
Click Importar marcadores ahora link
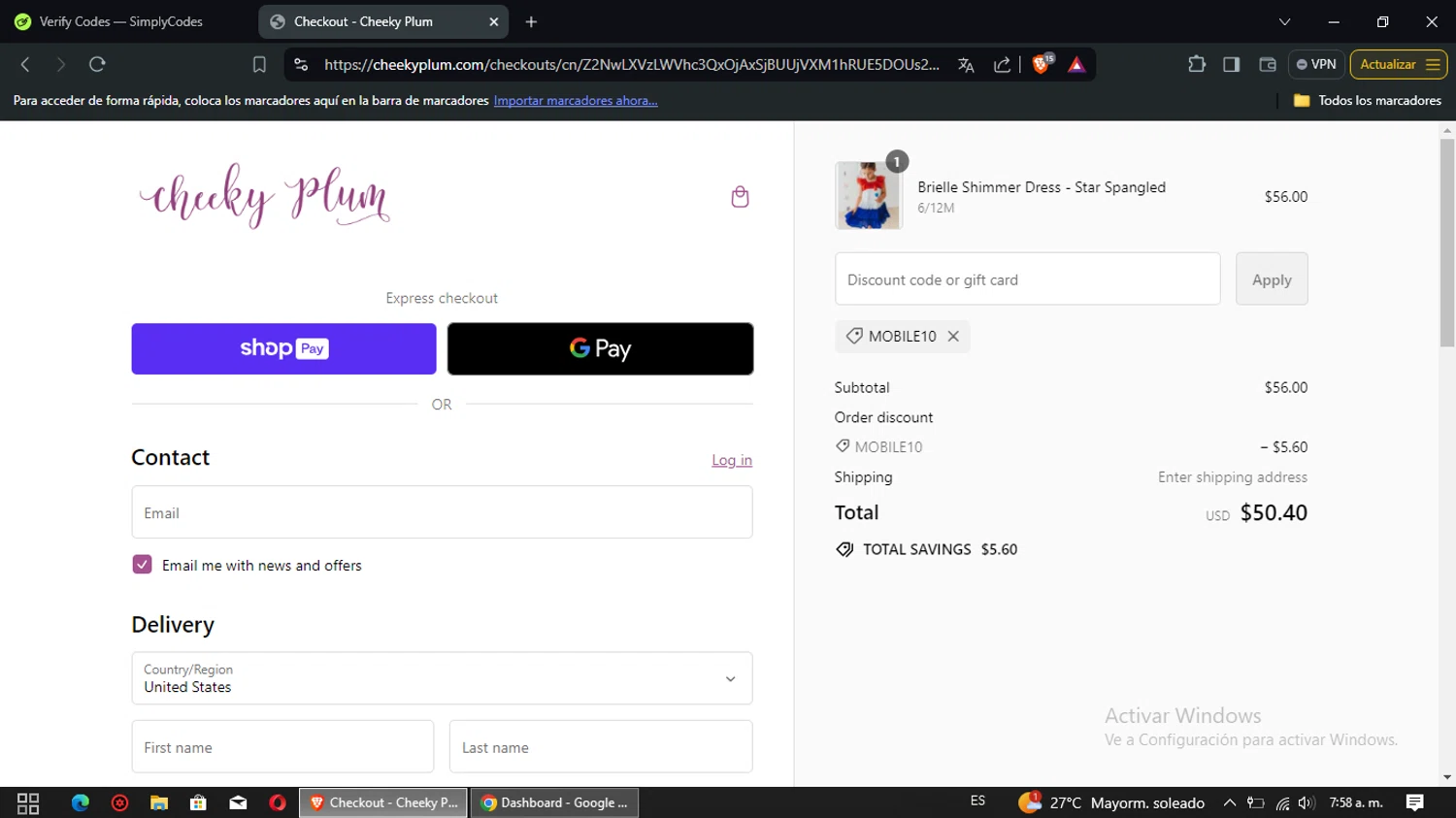576,100
